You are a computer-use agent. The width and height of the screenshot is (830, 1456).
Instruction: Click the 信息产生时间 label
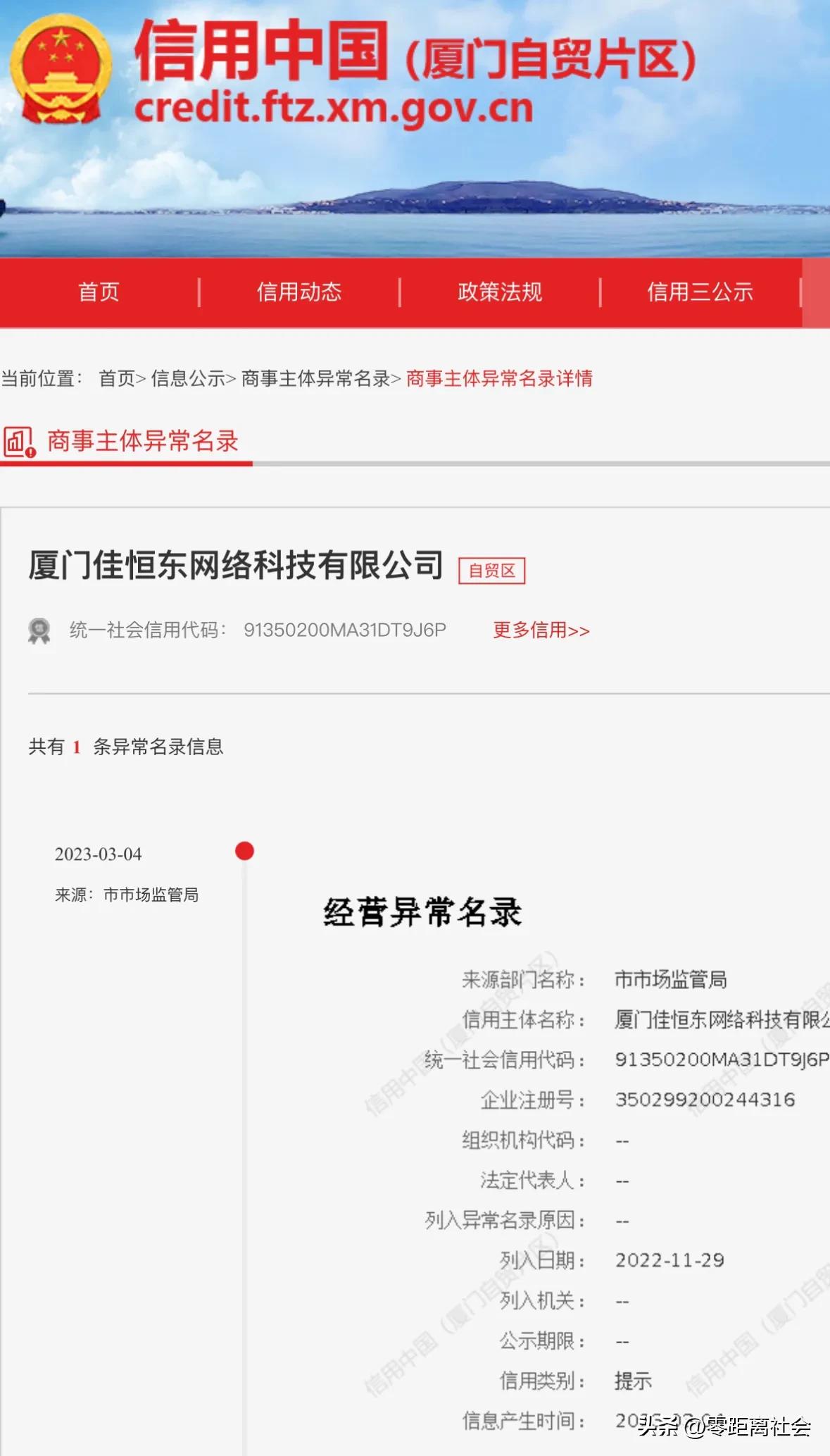[x=524, y=1421]
